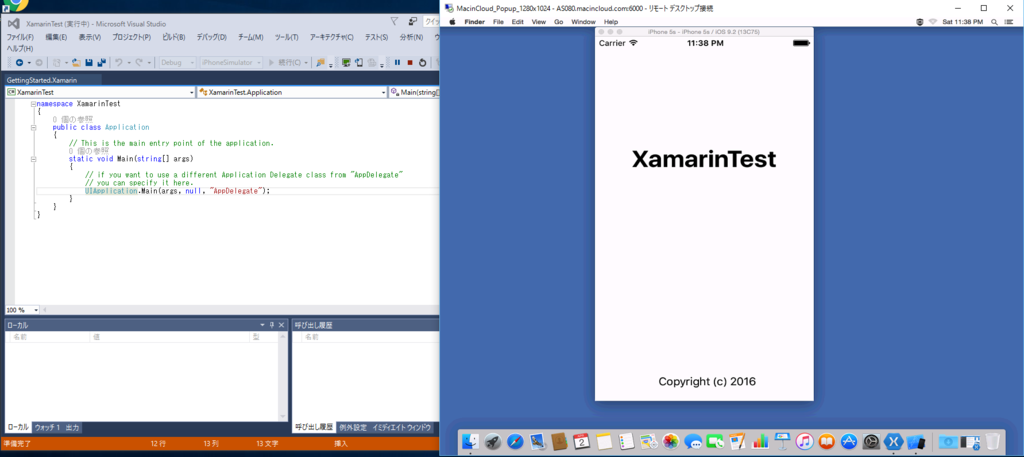Viewport: 1024px width, 457px height.
Task: Switch to the 出力 output tab
Action: (x=72, y=428)
